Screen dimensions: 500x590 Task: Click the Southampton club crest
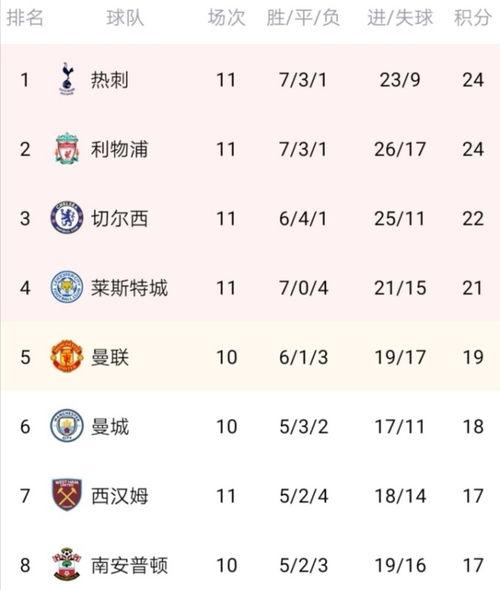click(67, 564)
